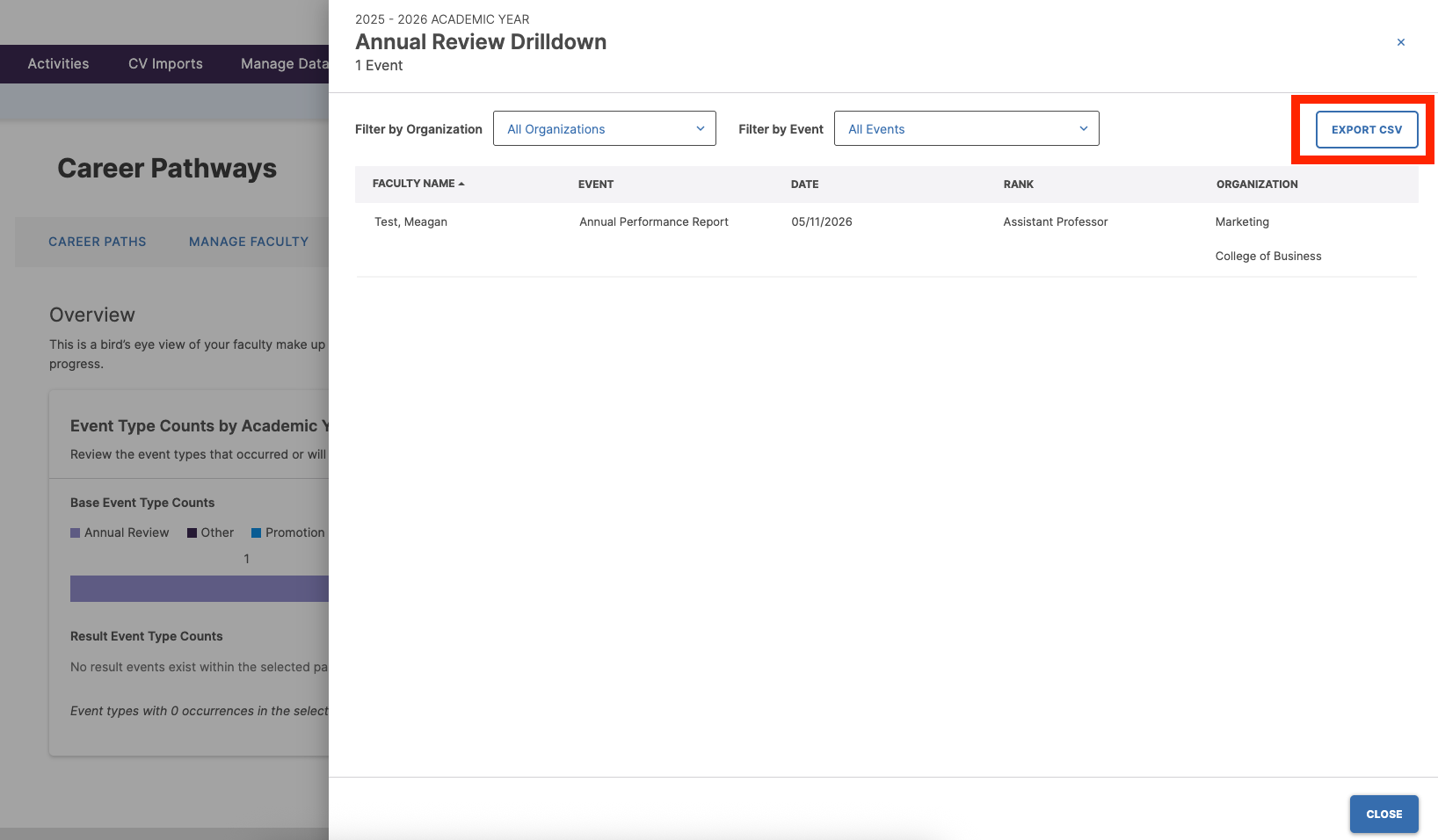Viewport: 1438px width, 840px height.
Task: Sort by Faculty Name column header
Action: [418, 184]
